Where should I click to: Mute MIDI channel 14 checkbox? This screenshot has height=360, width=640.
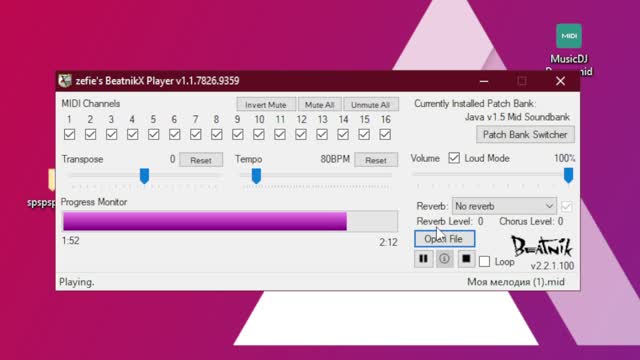tap(343, 134)
